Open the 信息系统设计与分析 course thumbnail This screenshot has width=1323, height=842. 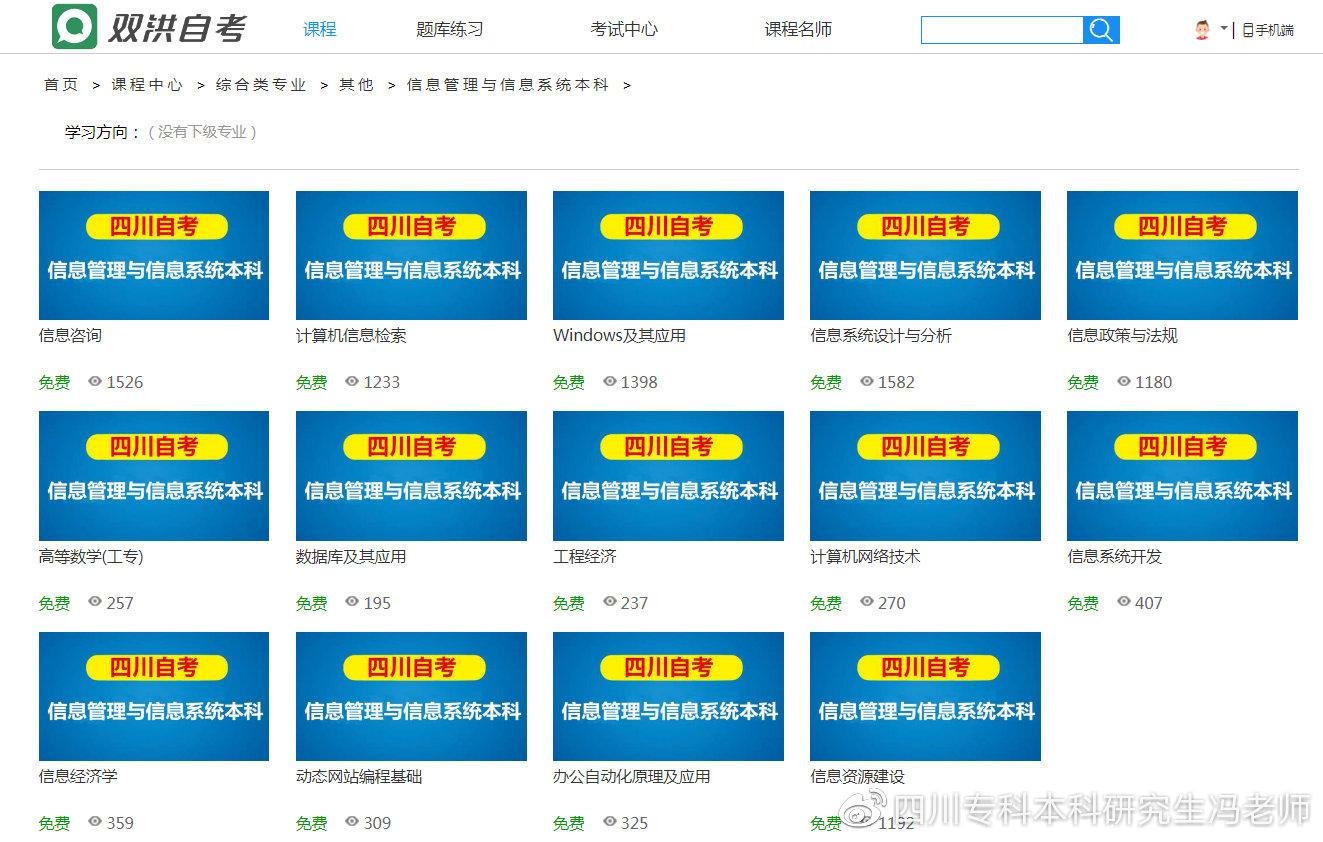pos(925,255)
